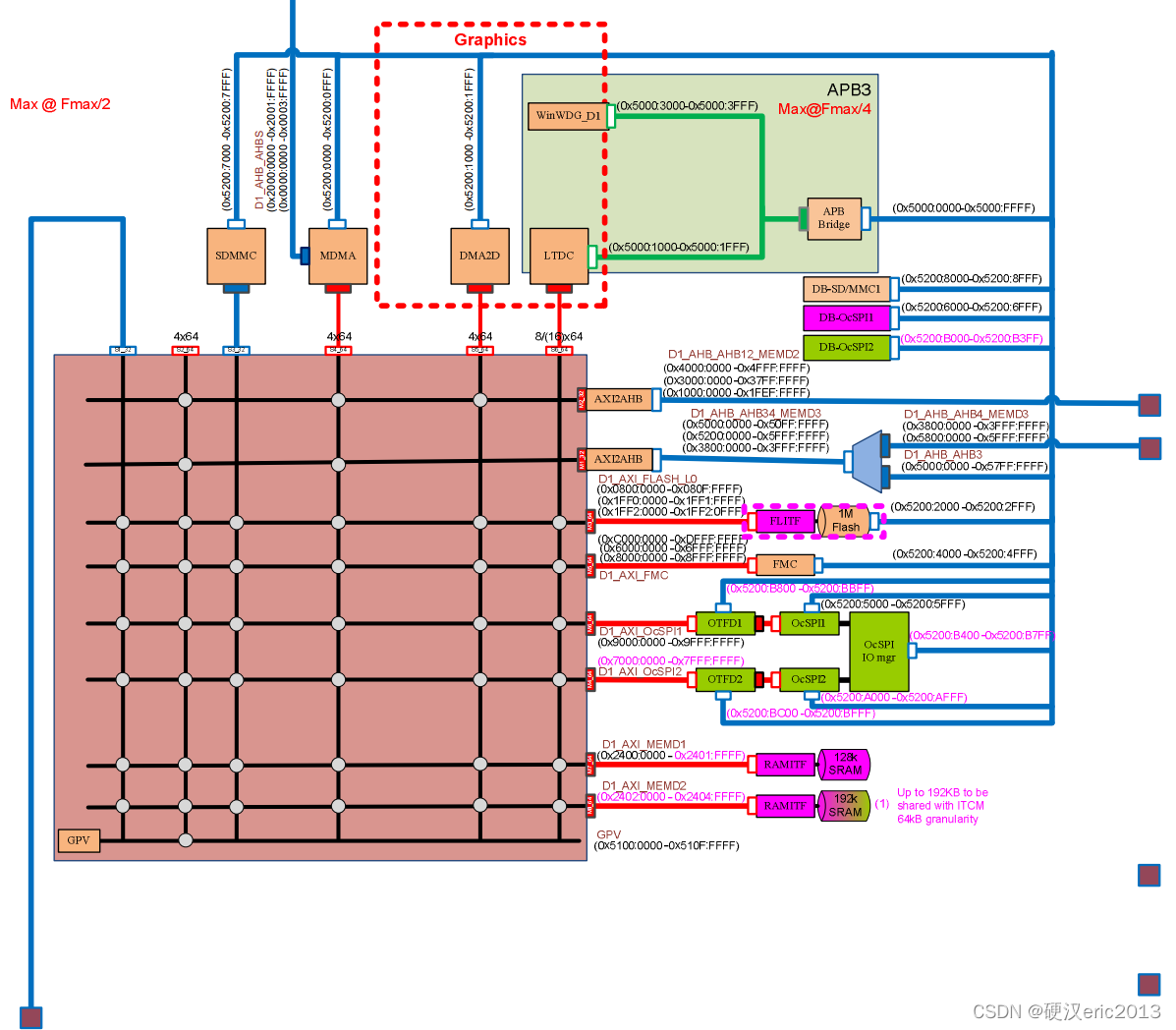Image resolution: width=1176 pixels, height=1030 pixels.
Task: Click address range (0x5200:A000-0x5200:AFFF)
Action: coord(894,697)
